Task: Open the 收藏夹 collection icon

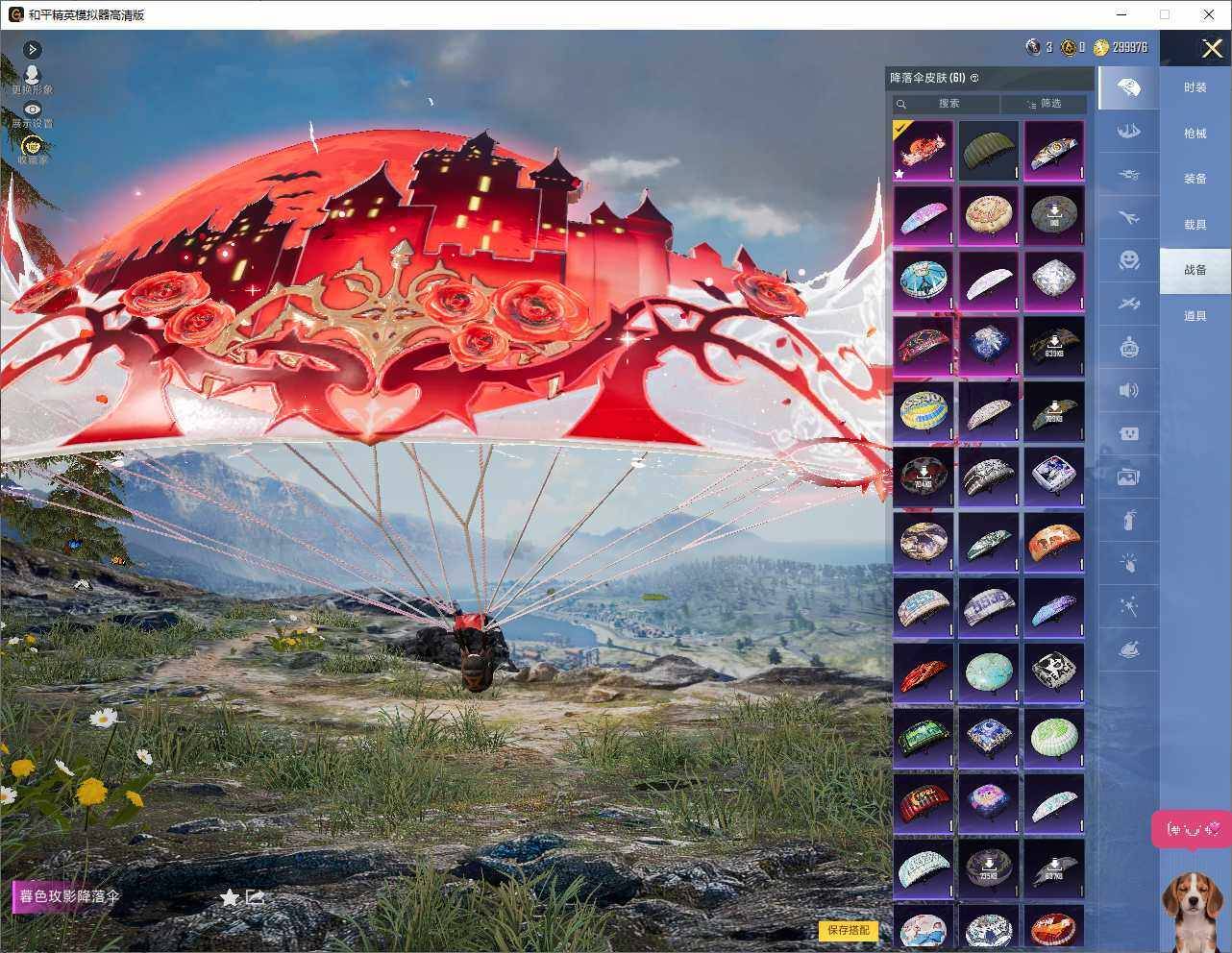Action: pyautogui.click(x=32, y=150)
